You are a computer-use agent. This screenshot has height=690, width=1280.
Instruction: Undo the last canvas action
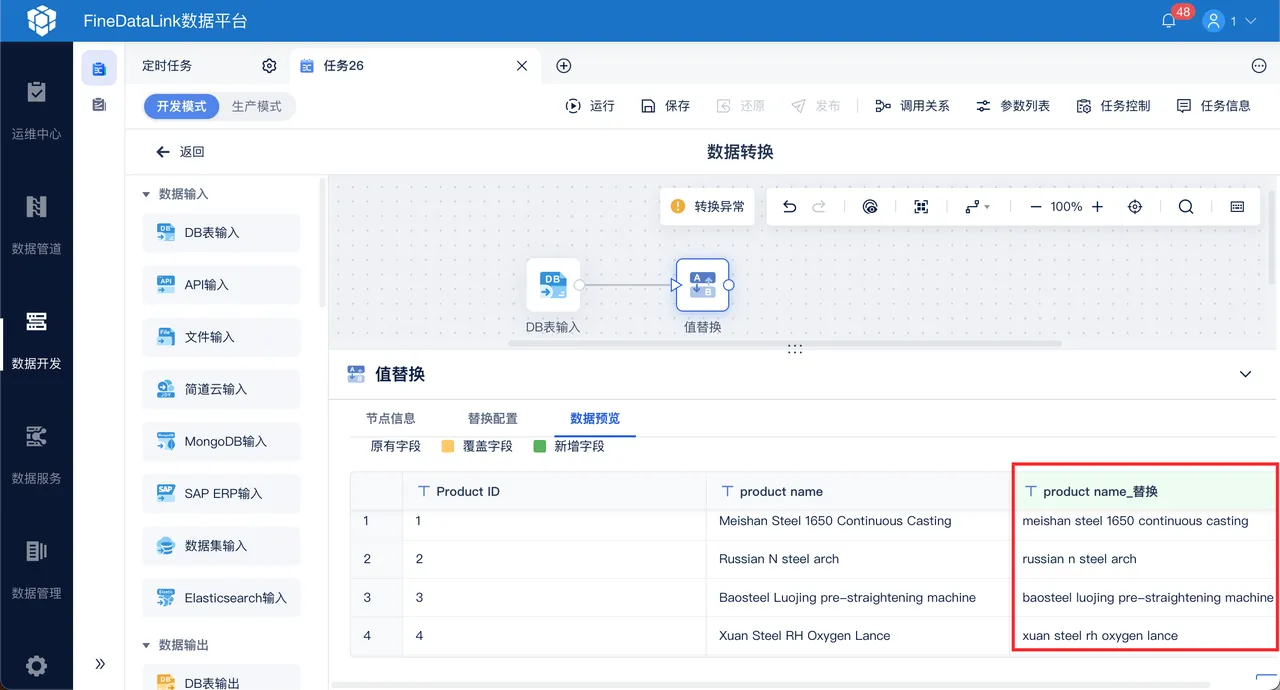click(x=789, y=207)
